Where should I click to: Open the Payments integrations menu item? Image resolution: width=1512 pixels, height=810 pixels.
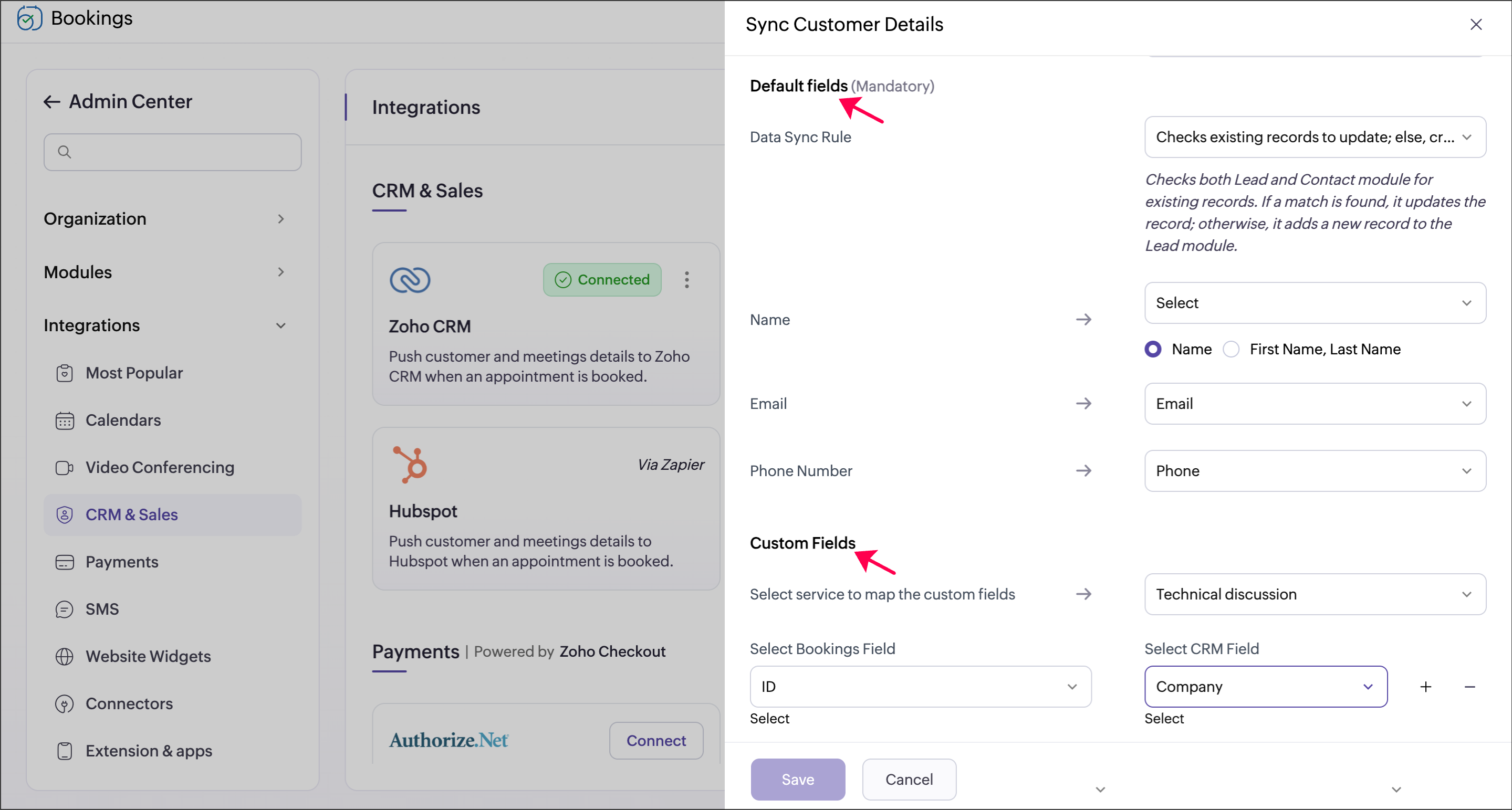coord(121,562)
